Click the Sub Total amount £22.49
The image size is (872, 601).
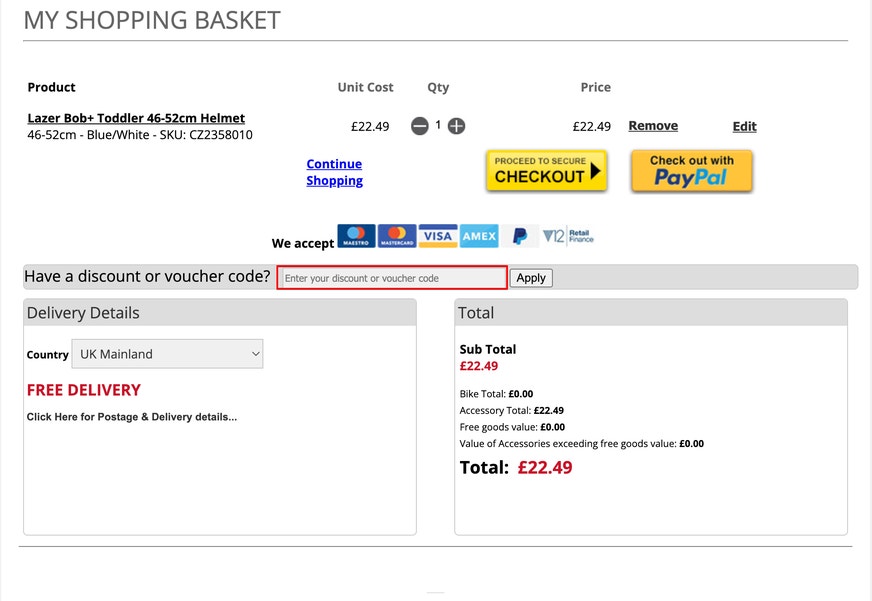coord(479,366)
